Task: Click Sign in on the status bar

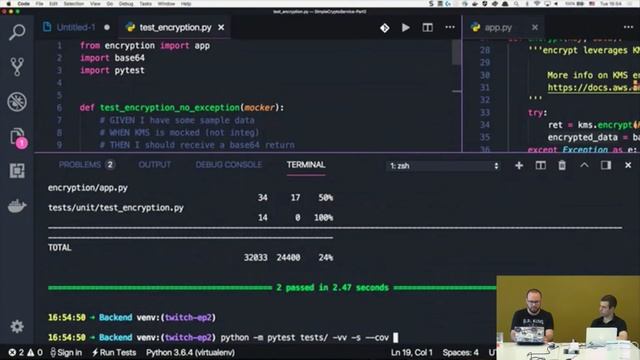Action: click(66, 352)
